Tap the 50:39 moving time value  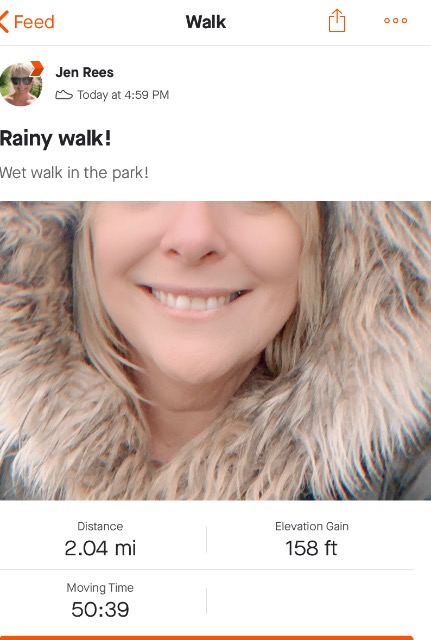pos(100,609)
